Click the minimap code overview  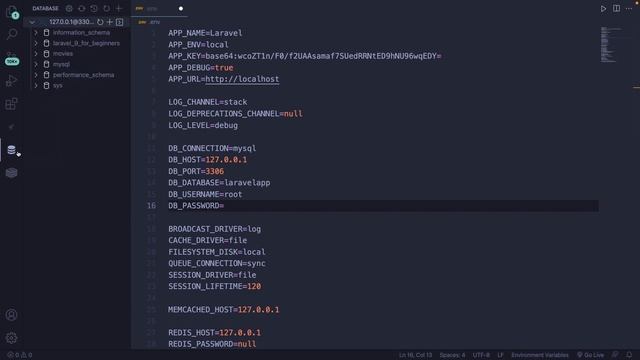click(x=612, y=44)
